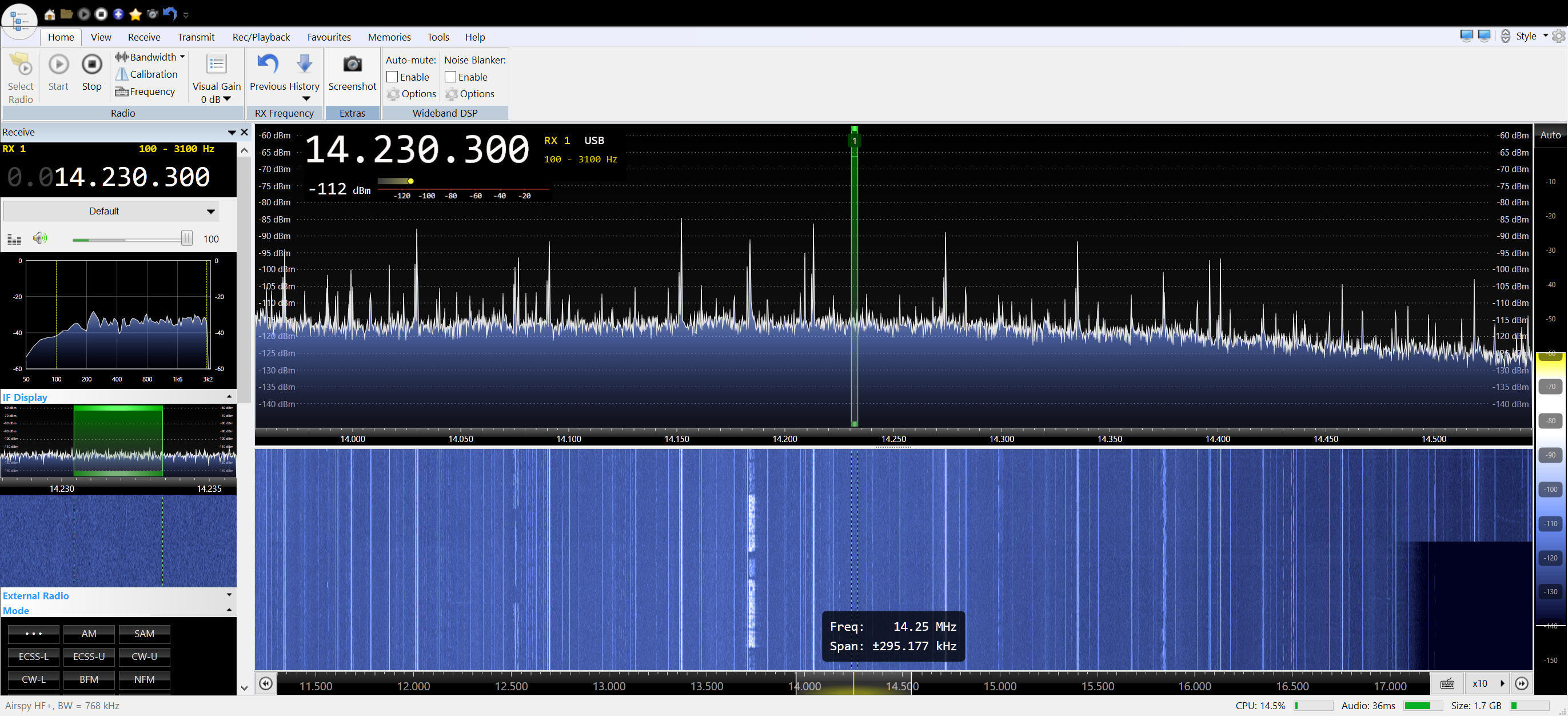Step the waterfall band left
The width and height of the screenshot is (1568, 716).
click(265, 684)
